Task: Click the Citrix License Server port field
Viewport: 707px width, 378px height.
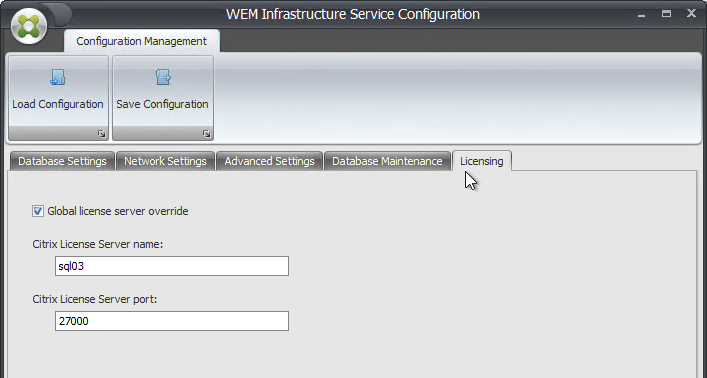Action: [x=172, y=321]
